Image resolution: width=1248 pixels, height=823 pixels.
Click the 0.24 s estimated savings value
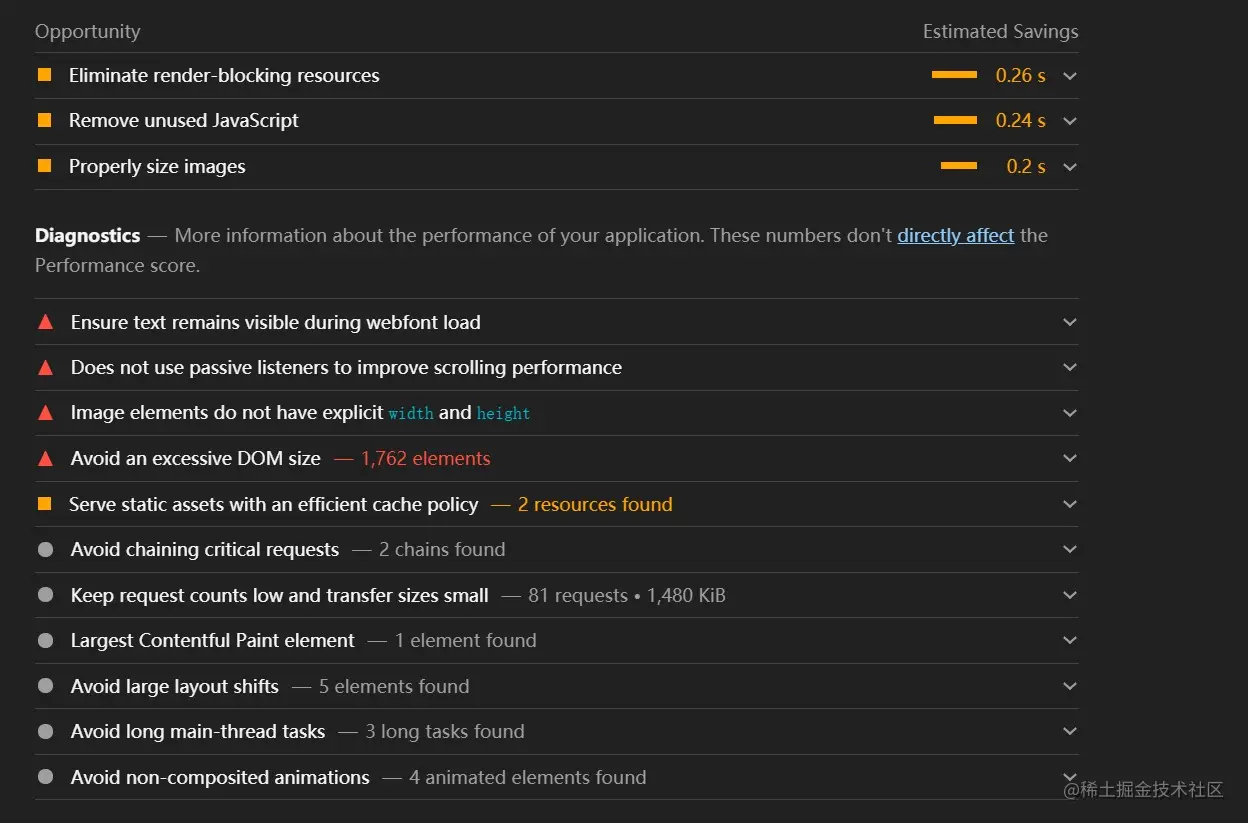tap(1020, 121)
